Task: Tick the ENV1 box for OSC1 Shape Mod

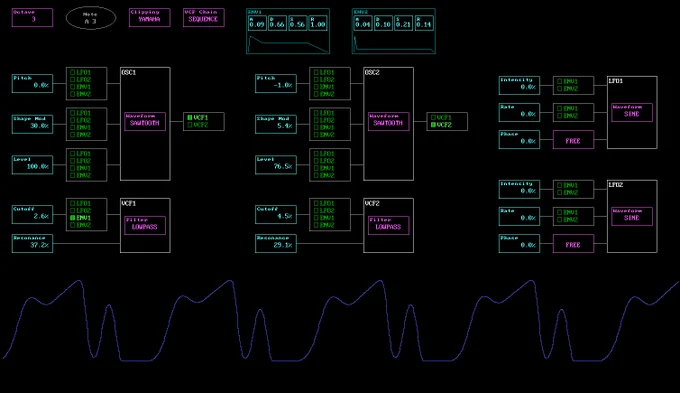Action: point(72,128)
